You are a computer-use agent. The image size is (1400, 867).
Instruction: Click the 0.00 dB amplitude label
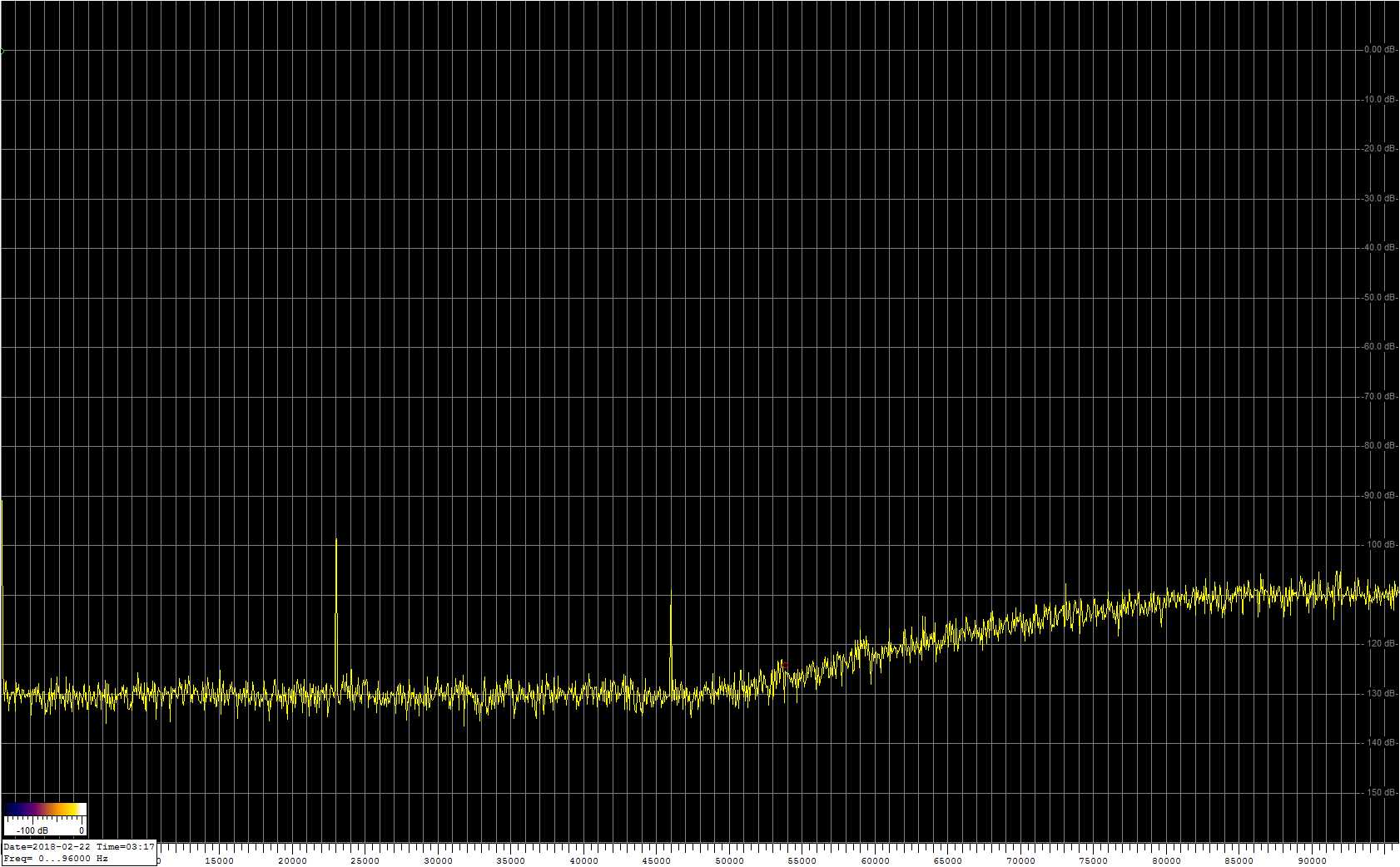[x=1379, y=50]
